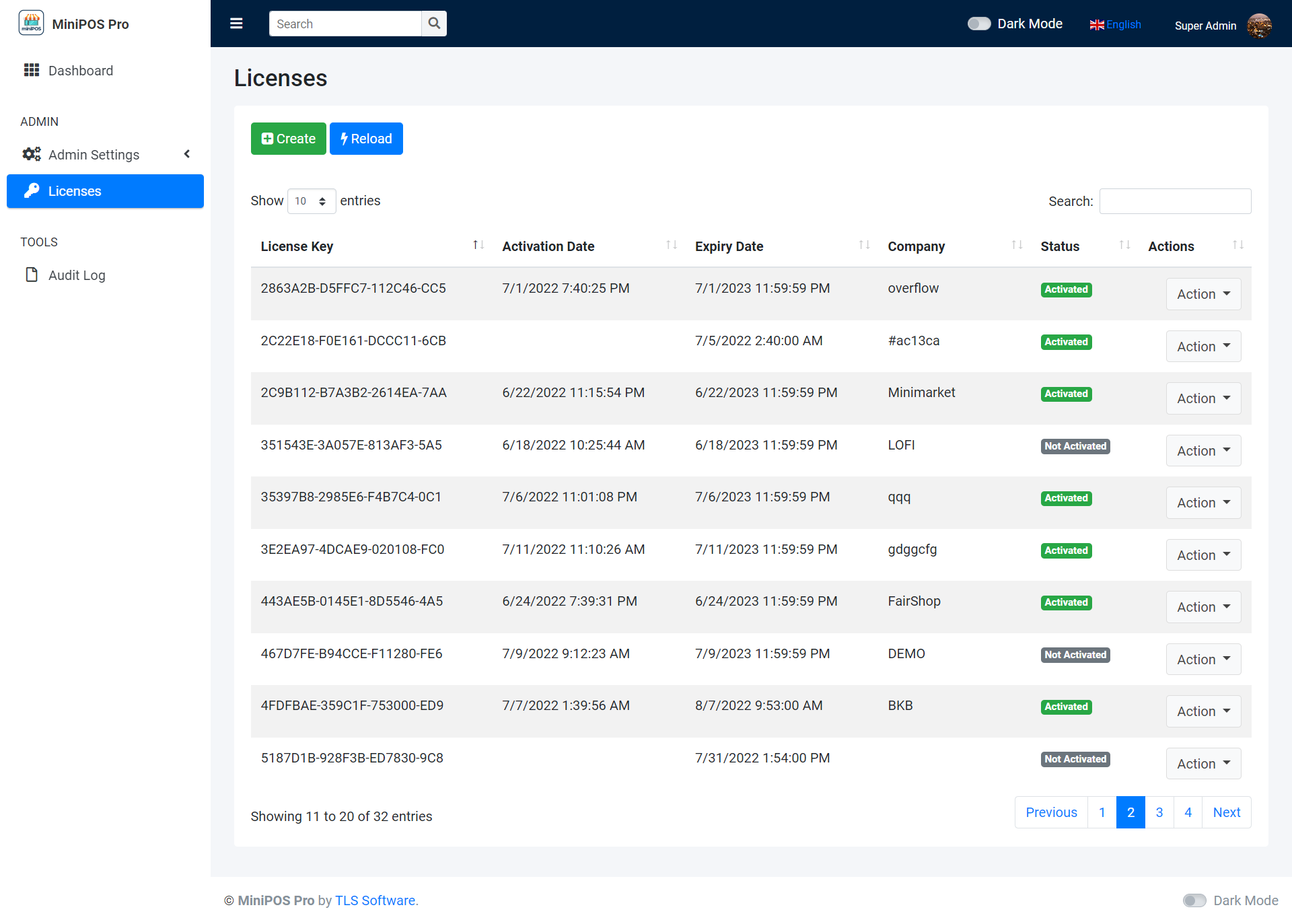Toggle Dark Mode in top bar
Image resolution: width=1292 pixels, height=924 pixels.
pyautogui.click(x=979, y=24)
